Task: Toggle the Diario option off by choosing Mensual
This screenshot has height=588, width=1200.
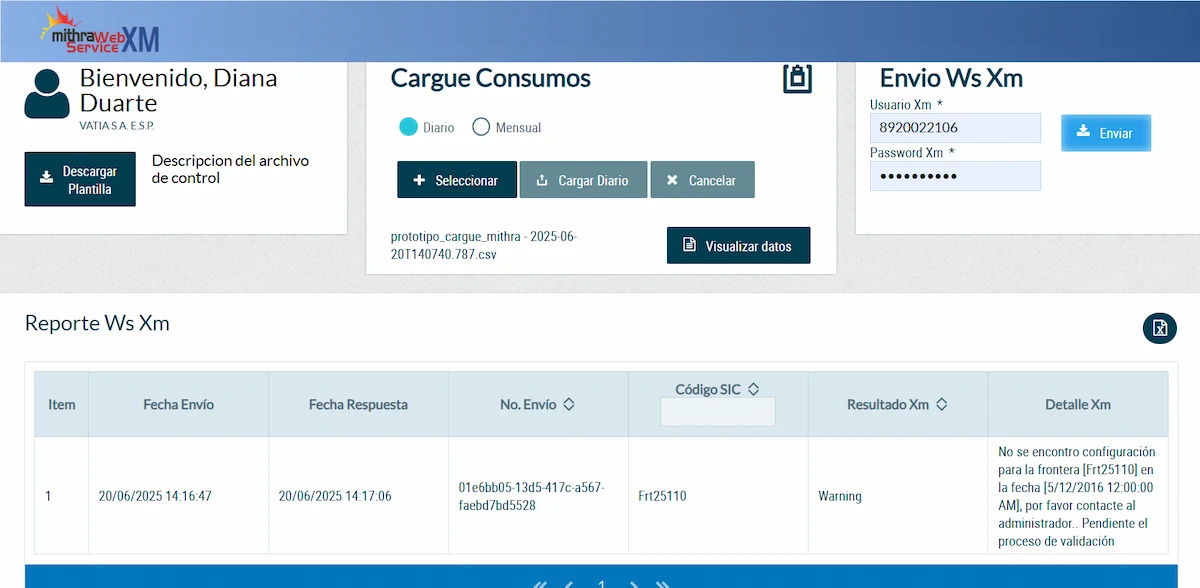Action: 481,127
